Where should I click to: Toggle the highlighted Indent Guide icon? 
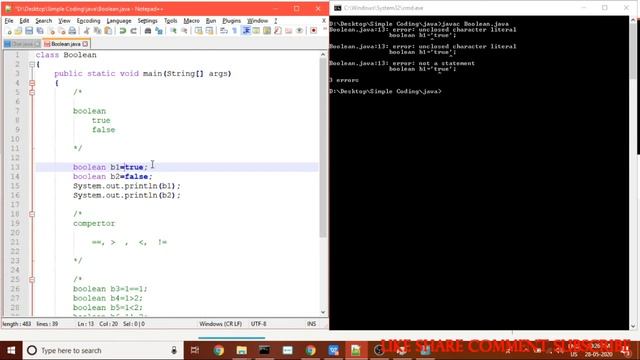point(246,31)
